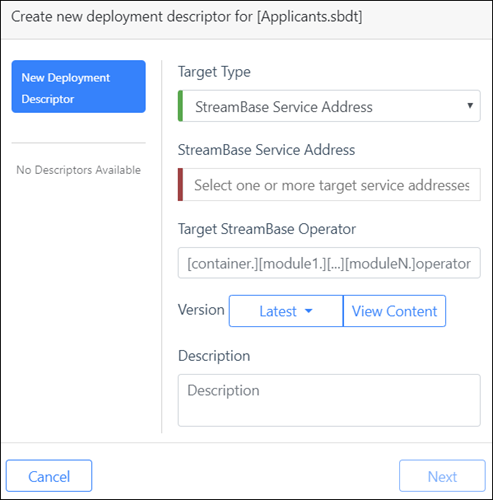Click the Description label above the text area
This screenshot has width=493, height=500.
click(x=214, y=356)
